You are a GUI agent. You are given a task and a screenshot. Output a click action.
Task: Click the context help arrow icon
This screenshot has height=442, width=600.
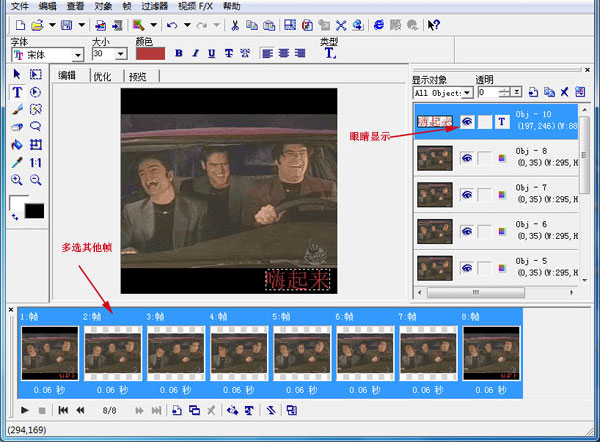click(434, 25)
